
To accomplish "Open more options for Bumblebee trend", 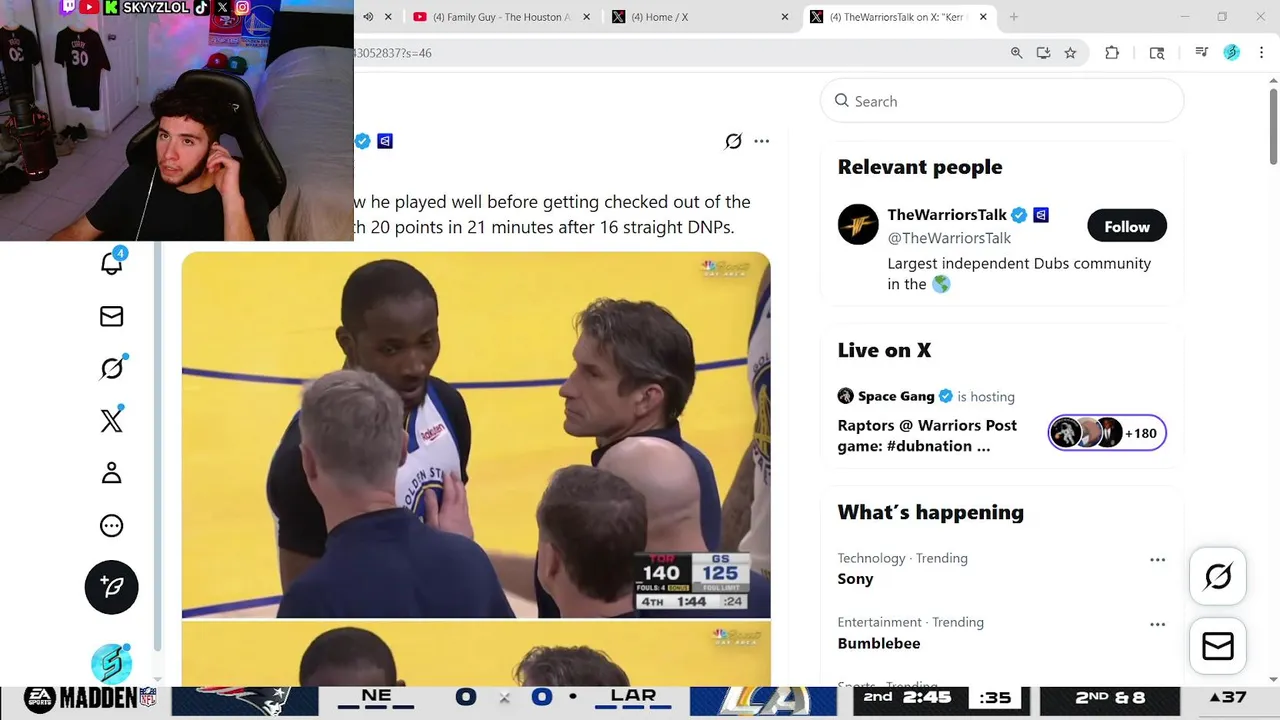I will pyautogui.click(x=1158, y=624).
